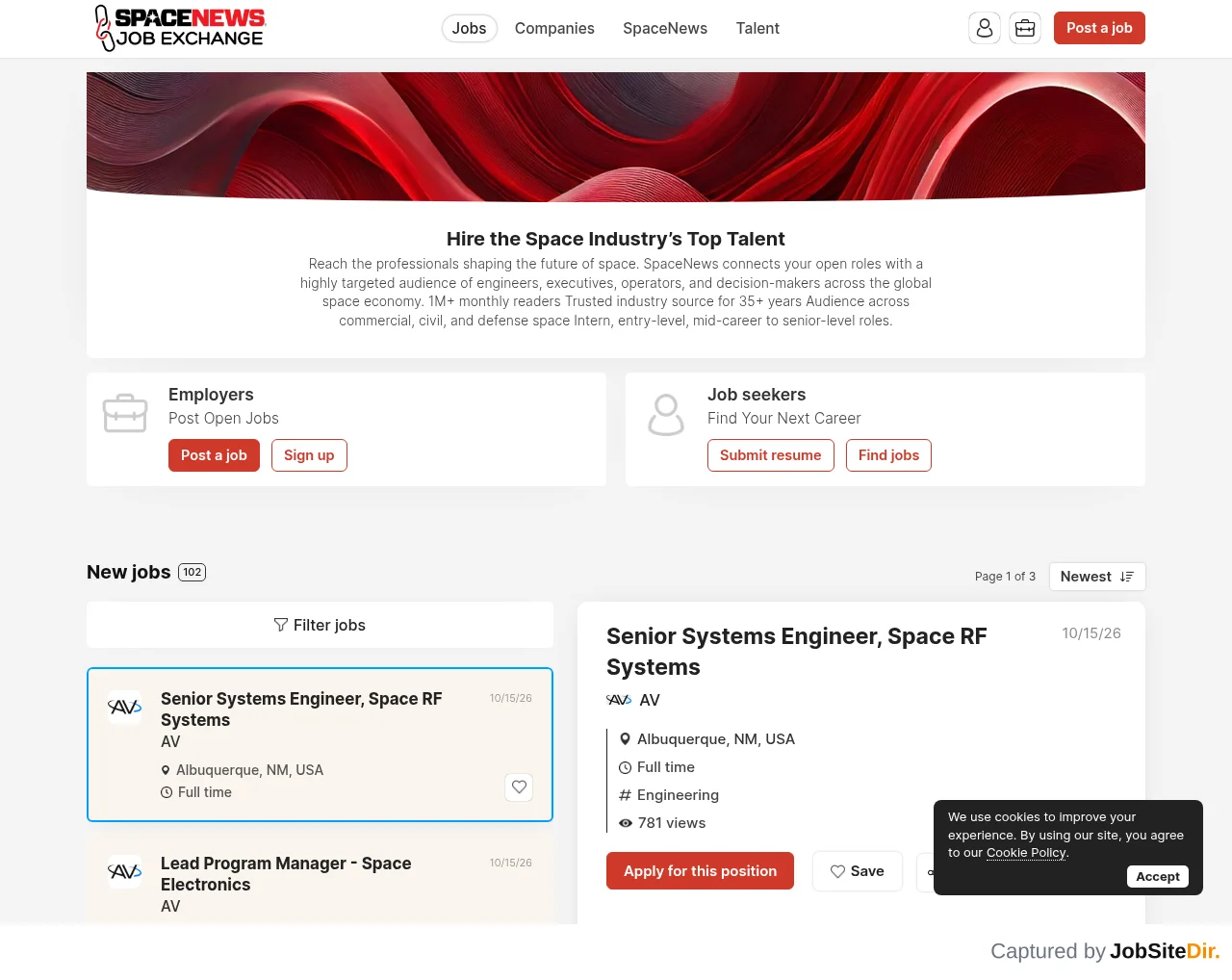Save Senior Systems Engineer job with heart icon

pyautogui.click(x=519, y=787)
